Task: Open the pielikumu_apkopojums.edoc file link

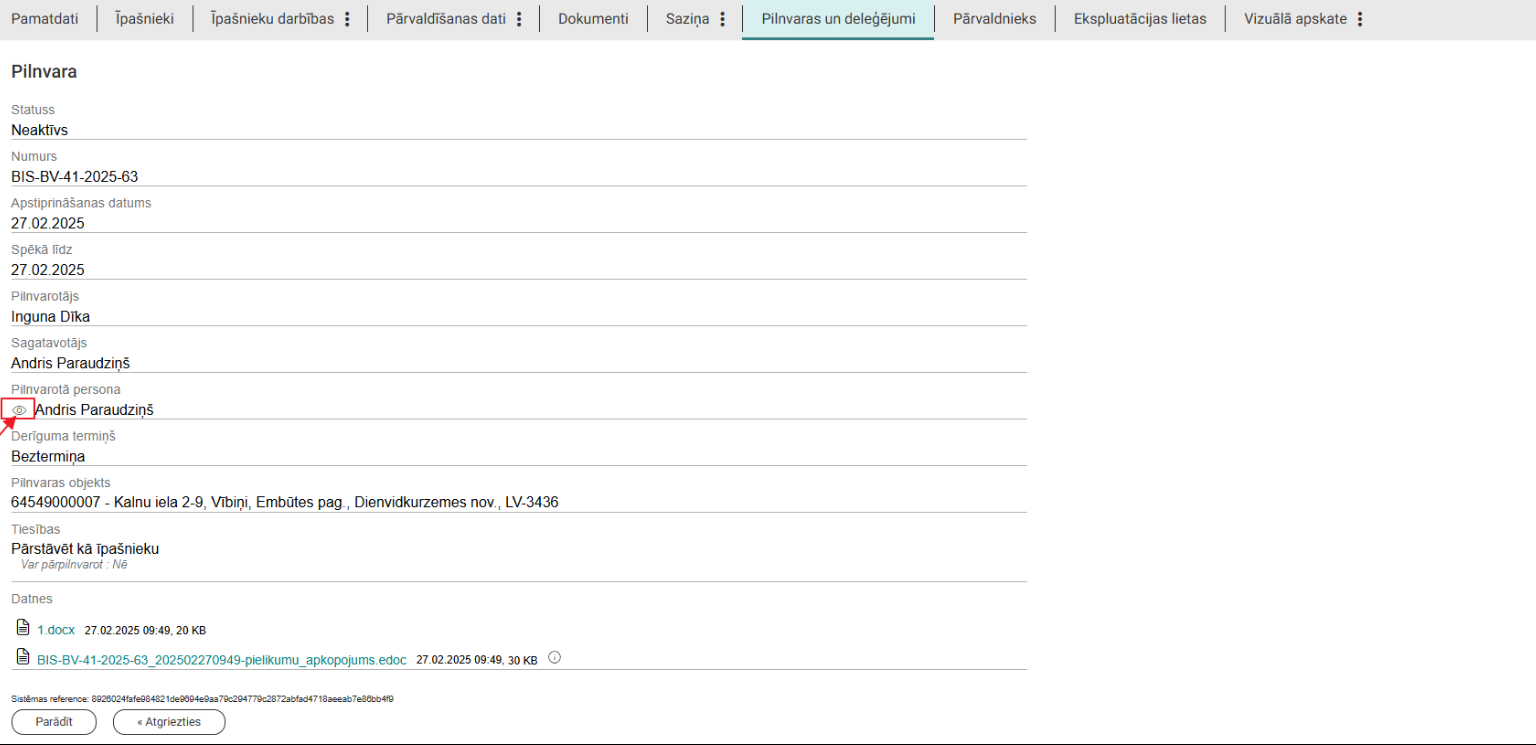Action: [222, 660]
